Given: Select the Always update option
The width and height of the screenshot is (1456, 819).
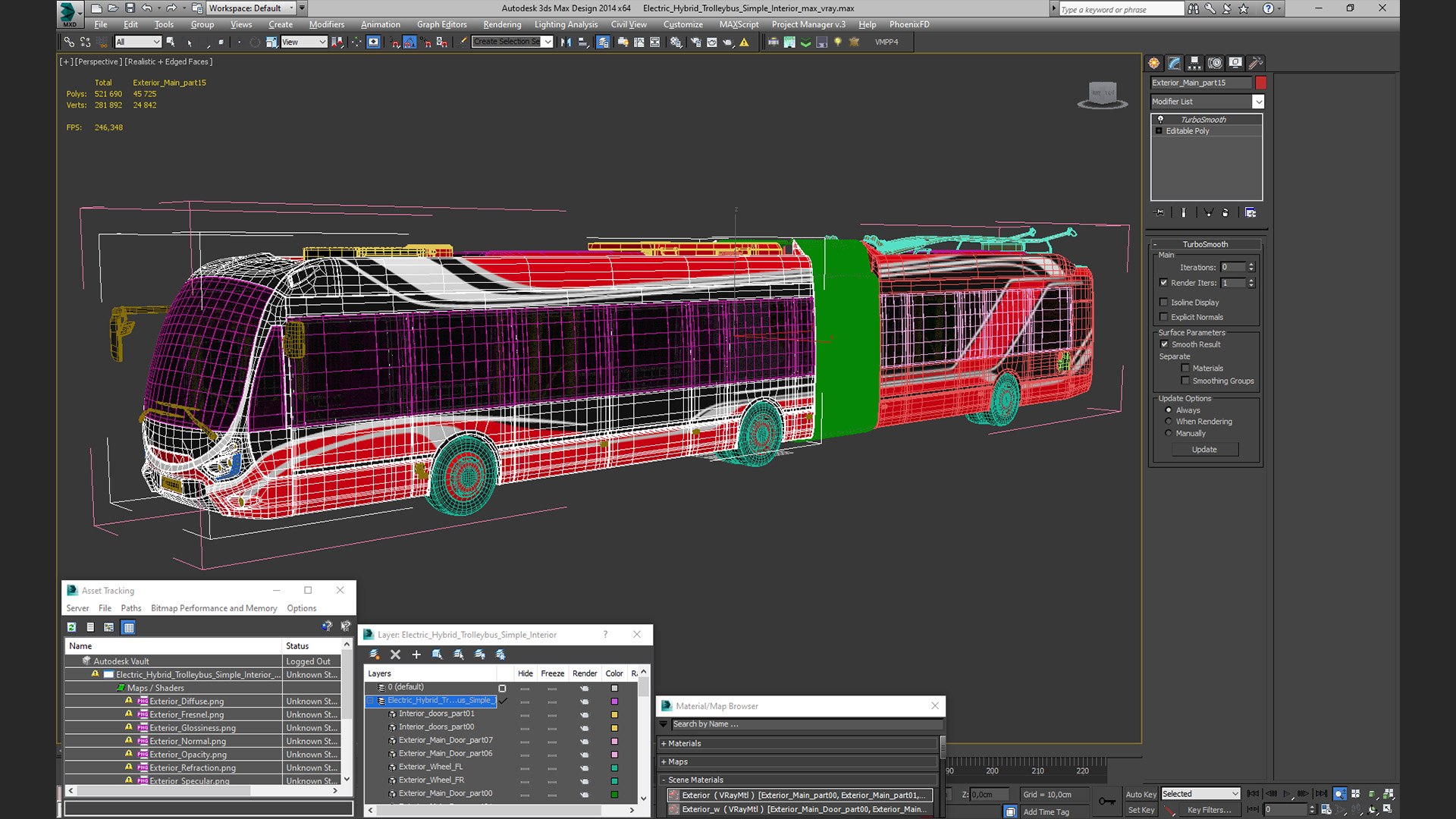Looking at the screenshot, I should pyautogui.click(x=1169, y=410).
